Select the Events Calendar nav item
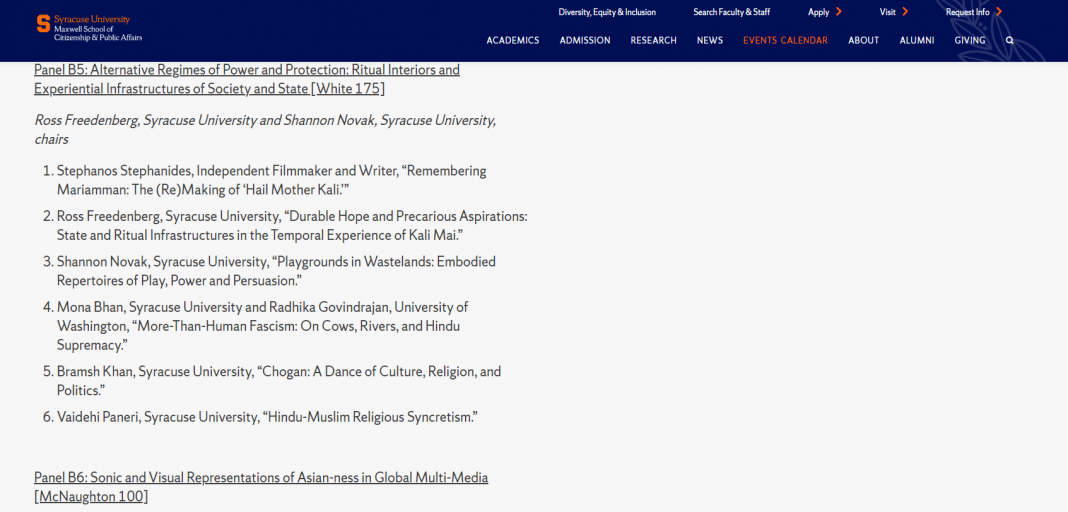 [785, 41]
